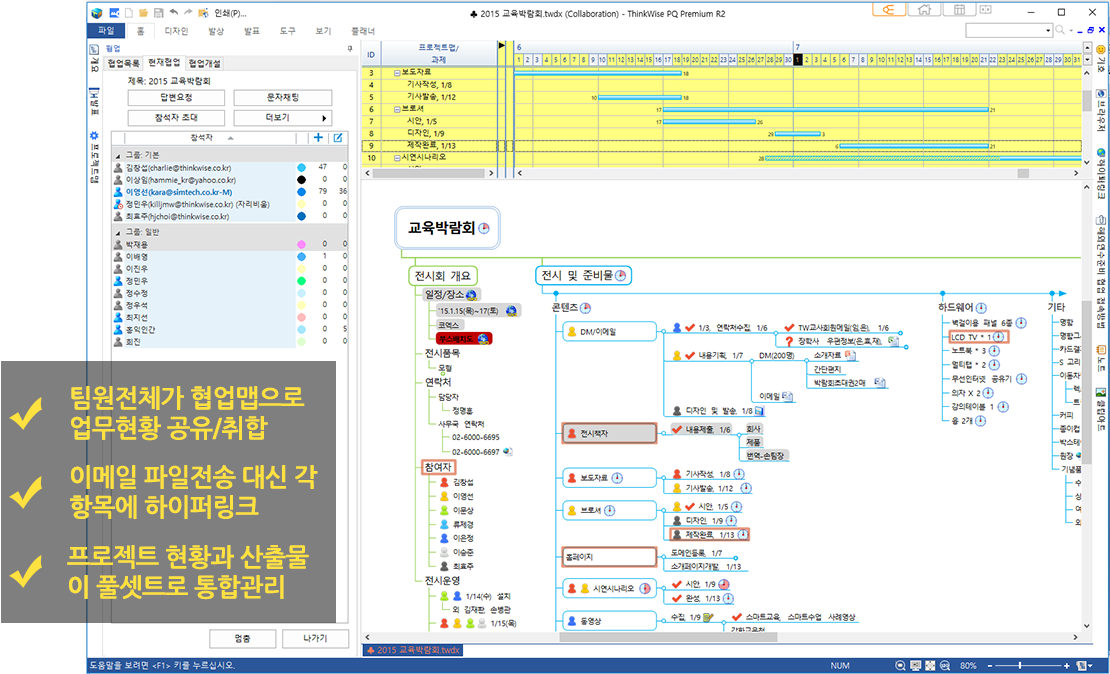
Task: Open the 디자인 ribbon tab
Action: [176, 31]
